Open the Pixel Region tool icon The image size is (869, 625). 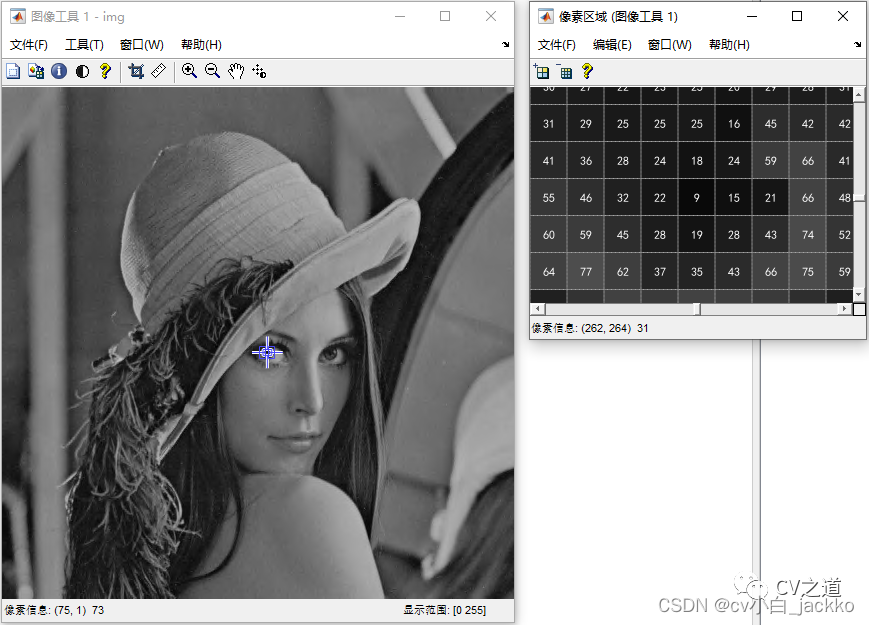(36, 71)
